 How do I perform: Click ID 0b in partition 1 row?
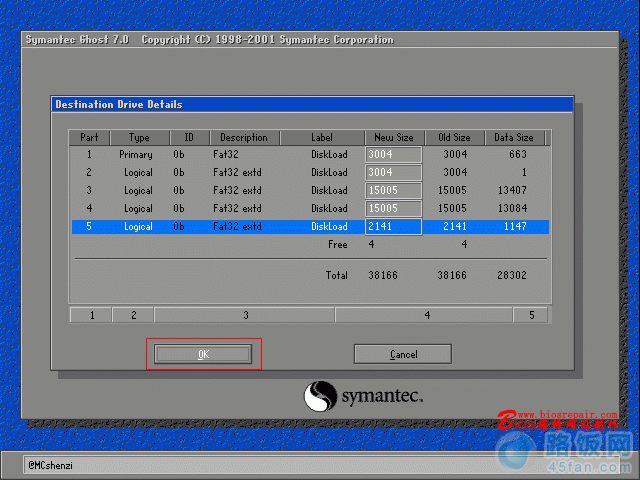click(x=179, y=154)
